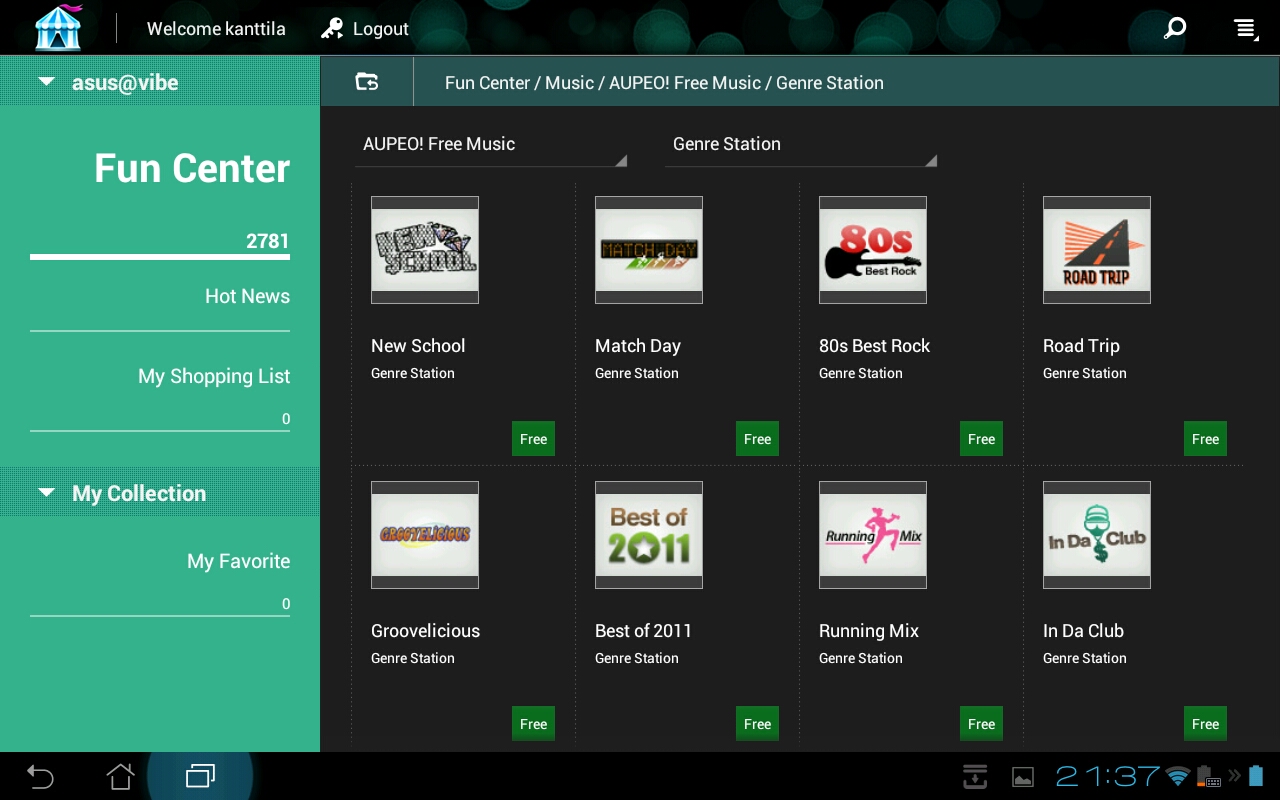The width and height of the screenshot is (1280, 800).
Task: Tap the 21:37 clock in the status bar
Action: point(1108,776)
